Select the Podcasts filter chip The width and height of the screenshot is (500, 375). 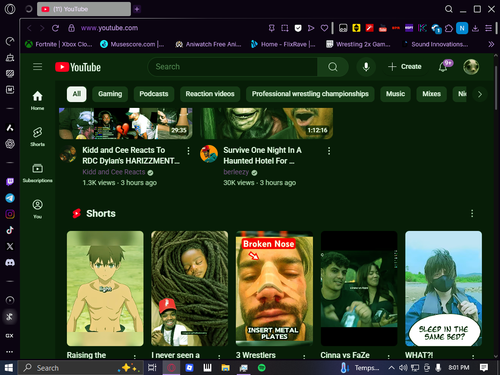(154, 94)
